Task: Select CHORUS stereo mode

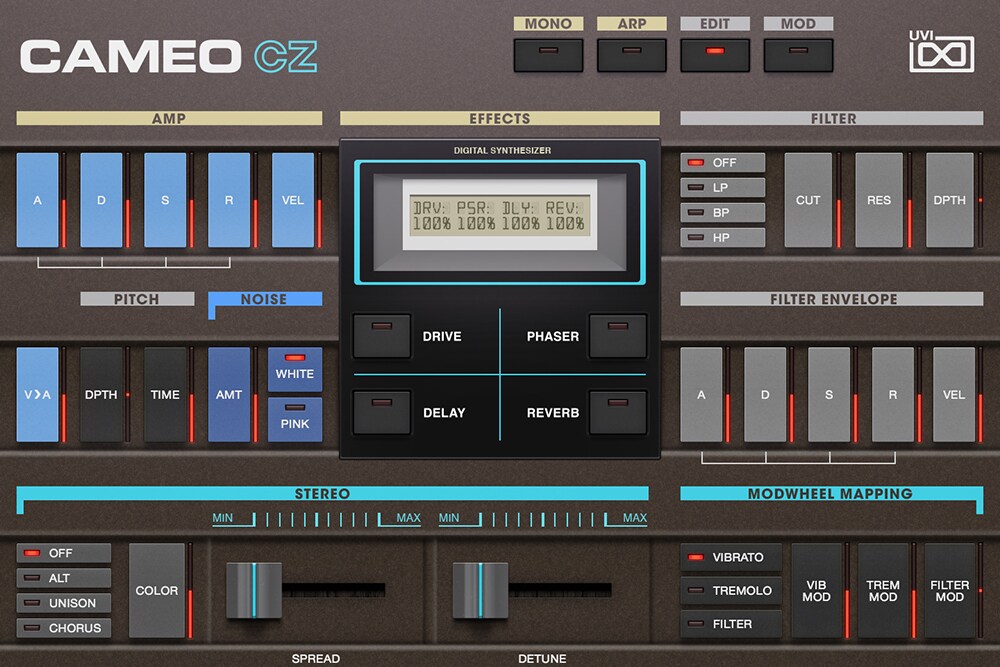Action: pos(64,628)
